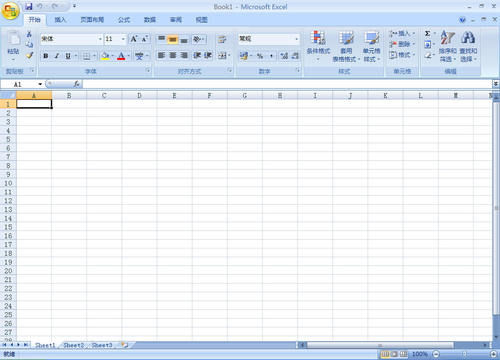
Task: Open Sort and Filter menu
Action: point(447,46)
